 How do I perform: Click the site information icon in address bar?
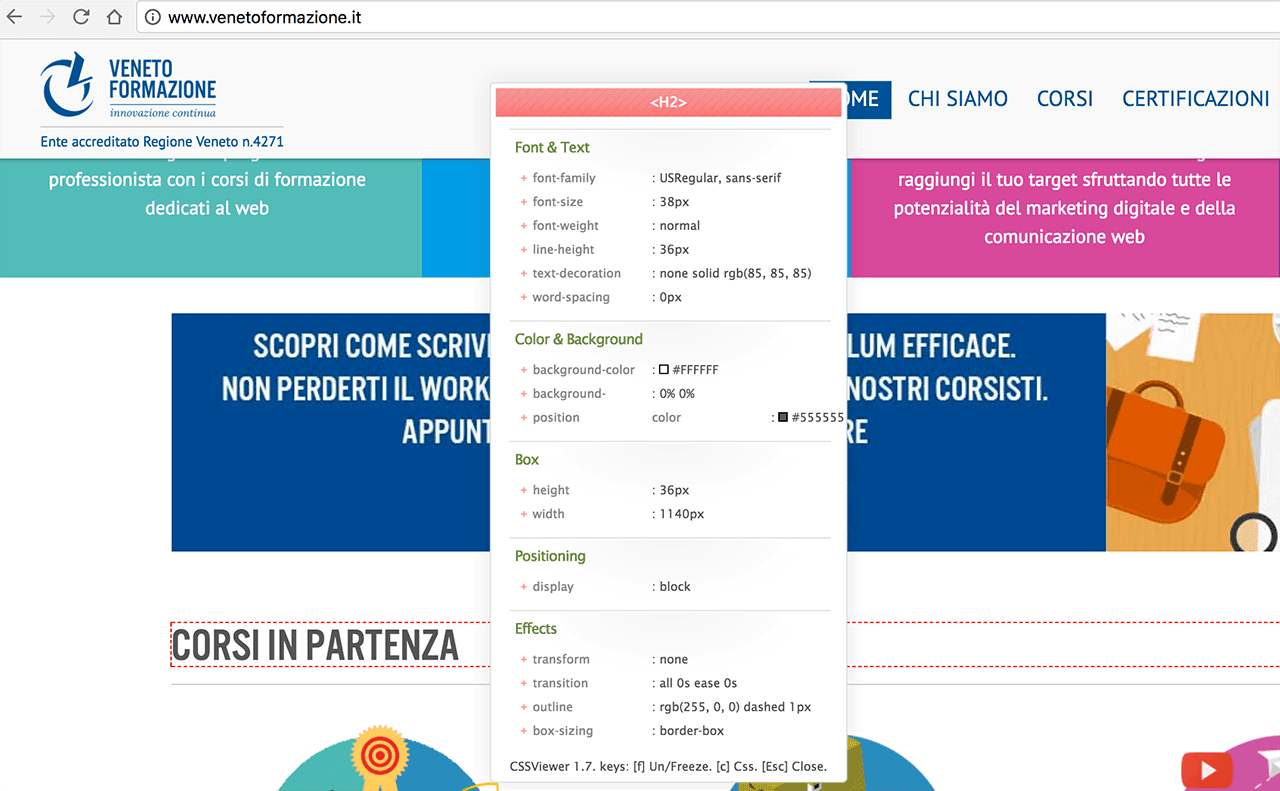tap(152, 17)
